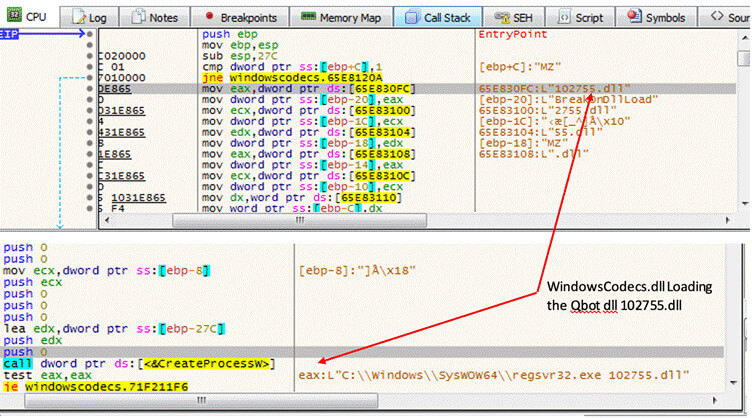Click down arrow of upper vertical scrollbar
752x418 pixels.
pos(744,204)
